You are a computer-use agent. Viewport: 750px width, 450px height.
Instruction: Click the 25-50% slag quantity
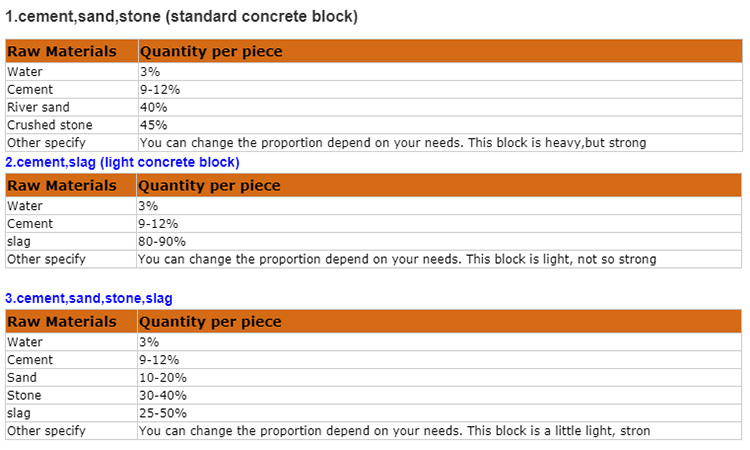(x=162, y=413)
